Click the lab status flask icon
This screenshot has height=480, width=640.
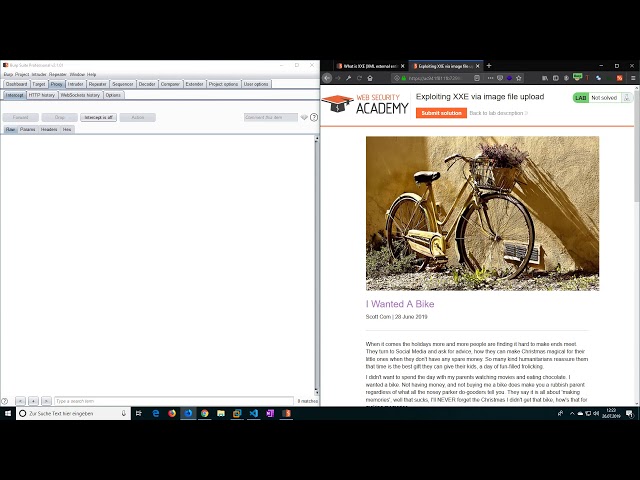627,98
